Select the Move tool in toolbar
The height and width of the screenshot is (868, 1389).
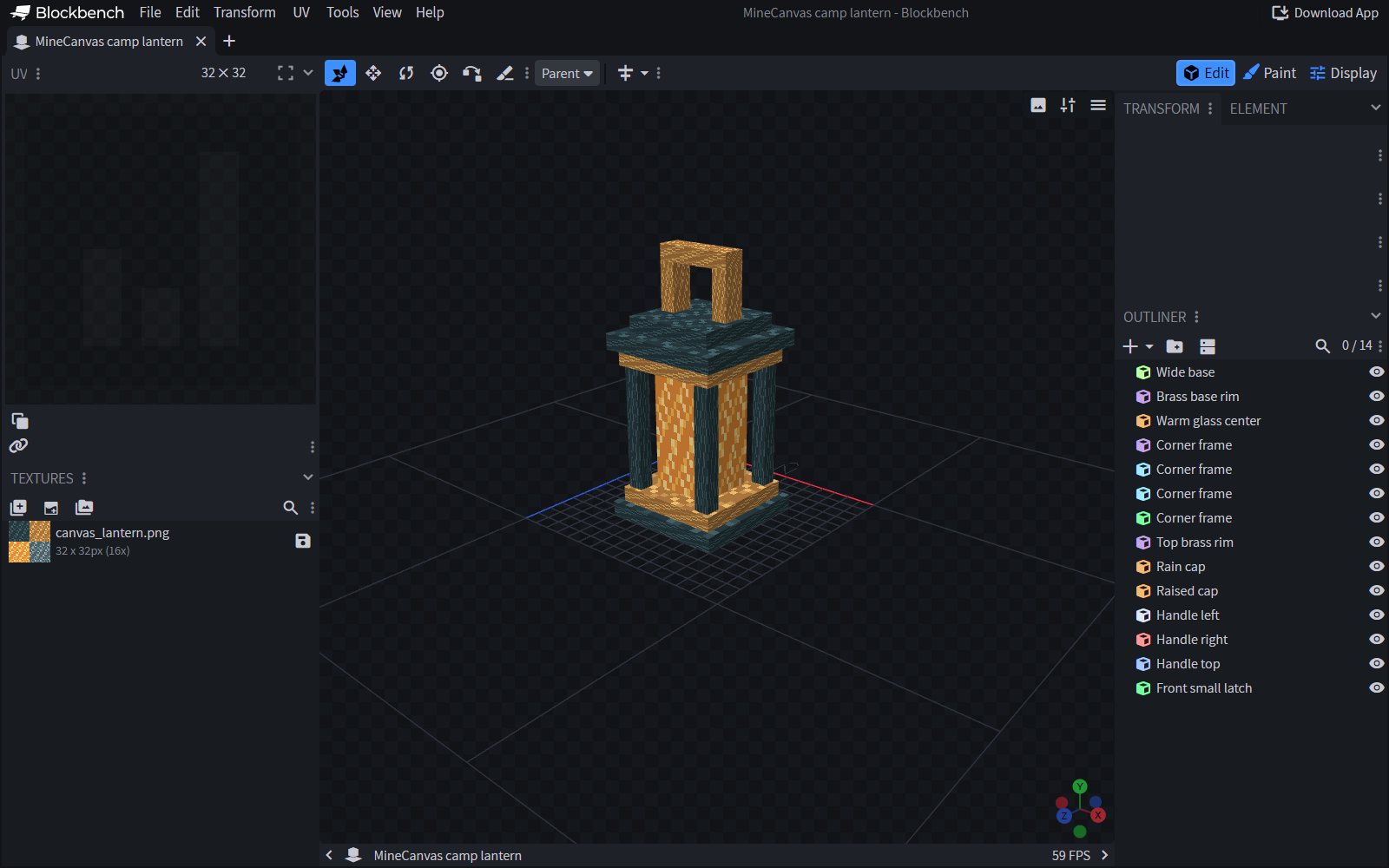pyautogui.click(x=340, y=73)
